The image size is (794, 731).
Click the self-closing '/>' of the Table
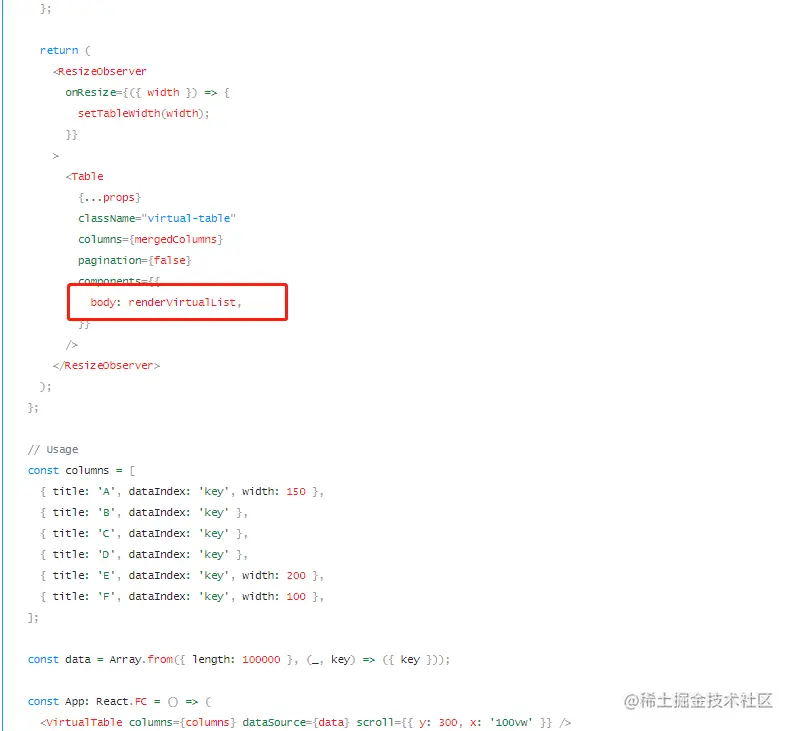[x=72, y=345]
